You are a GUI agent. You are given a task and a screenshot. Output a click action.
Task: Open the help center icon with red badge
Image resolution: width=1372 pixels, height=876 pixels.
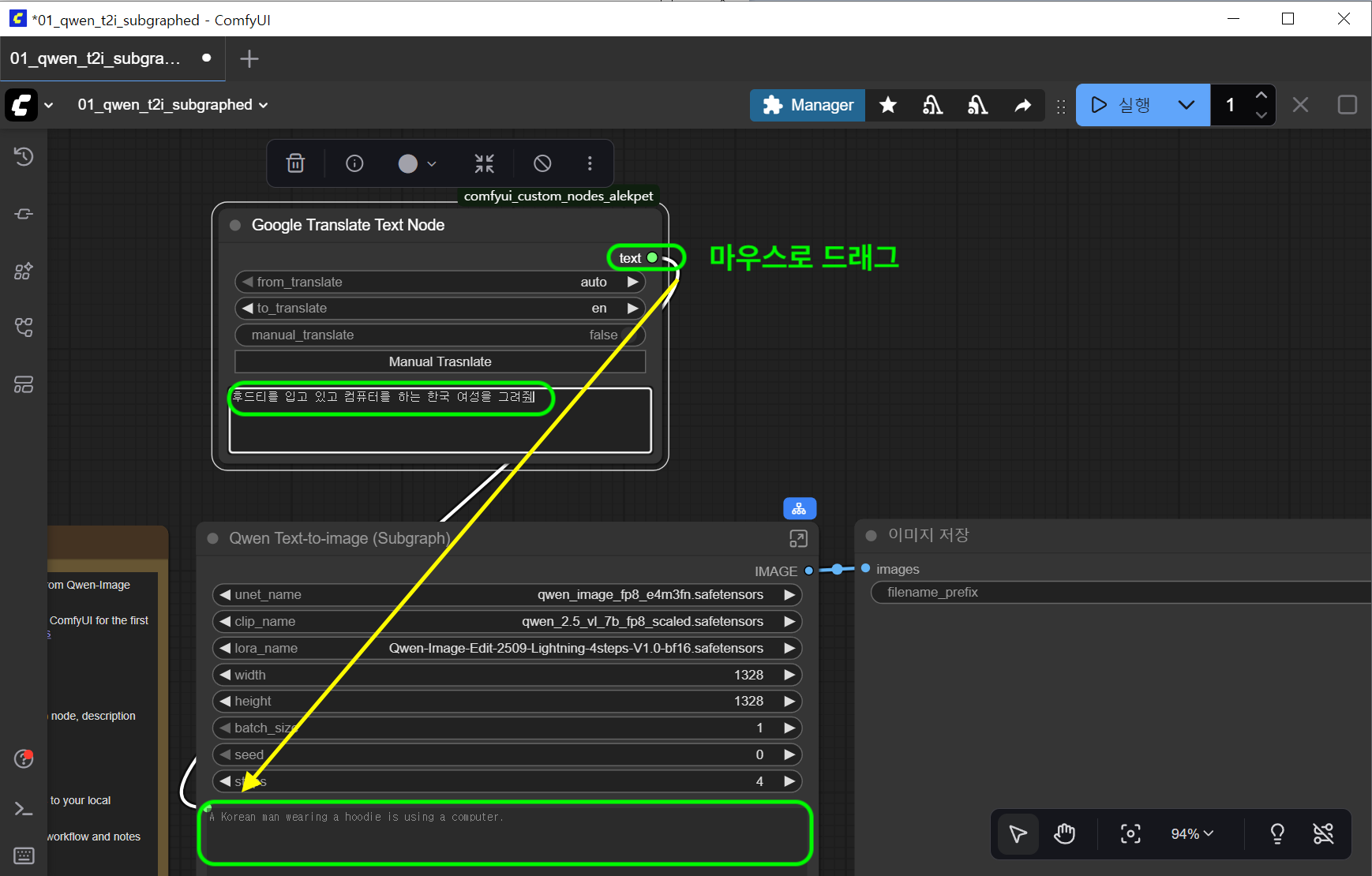24,758
